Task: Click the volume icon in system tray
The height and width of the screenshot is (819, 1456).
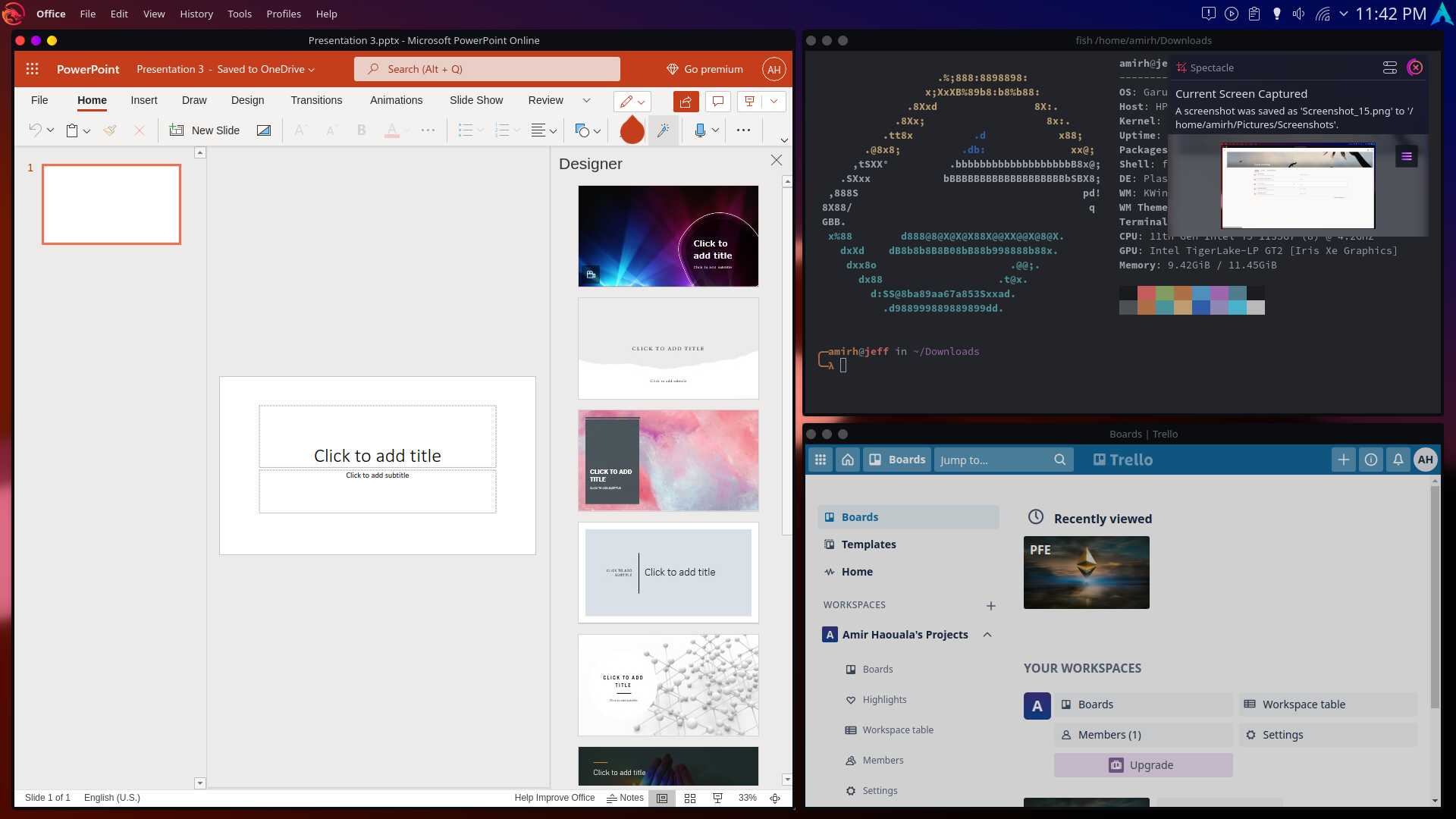Action: point(1298,14)
